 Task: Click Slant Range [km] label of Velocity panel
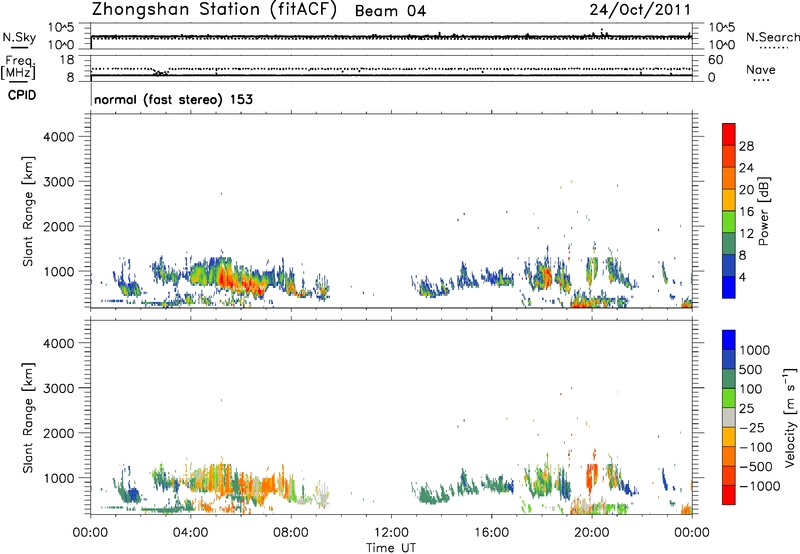28,418
